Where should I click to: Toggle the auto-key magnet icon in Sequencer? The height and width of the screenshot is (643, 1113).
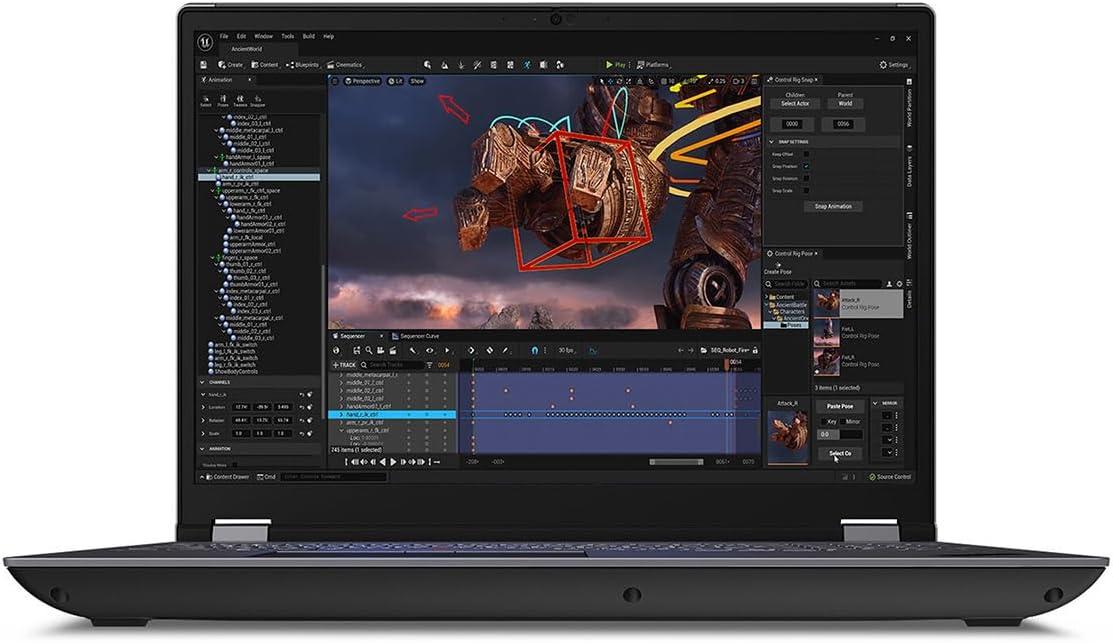(x=535, y=350)
